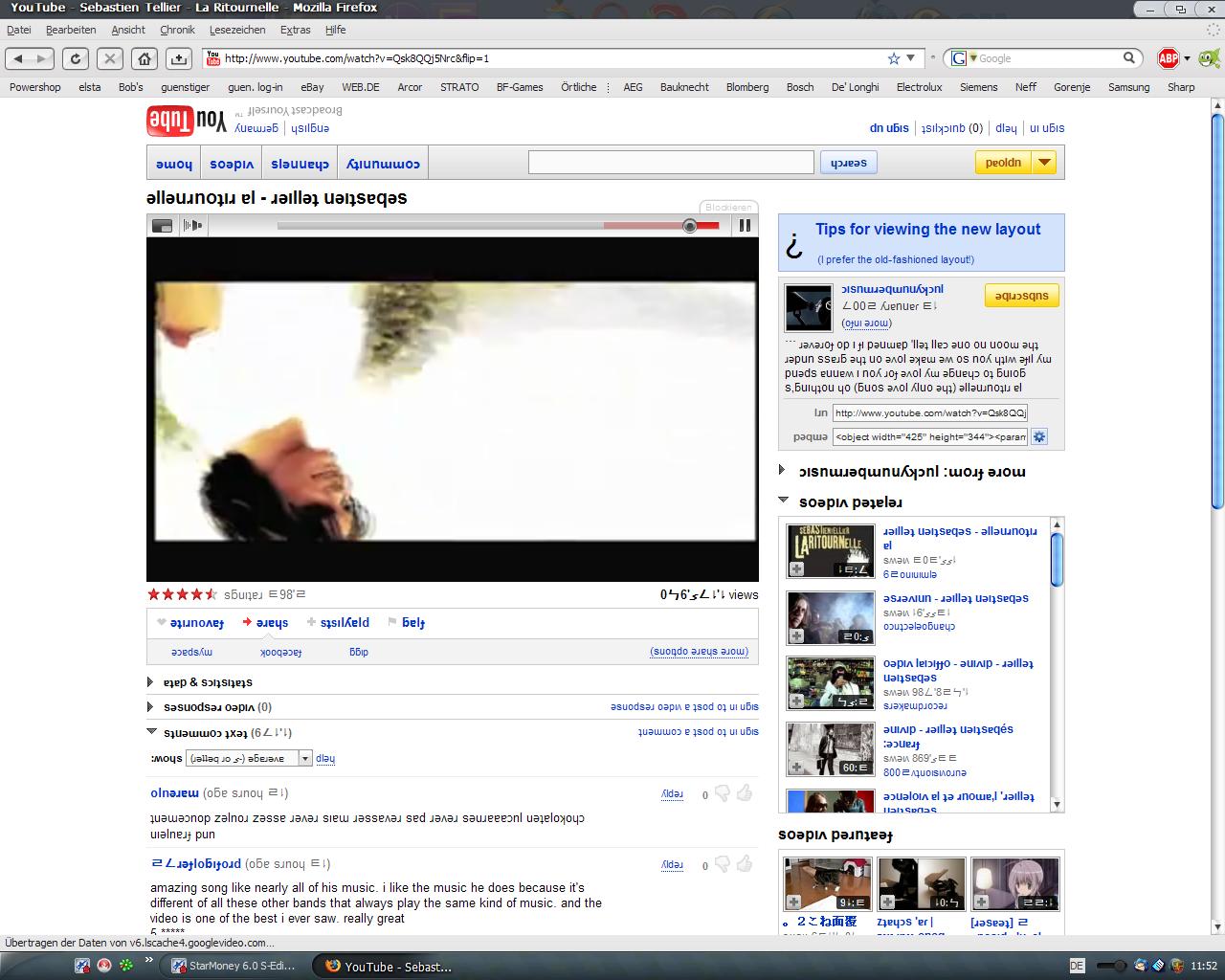Rate the video using the star rating
The image size is (1225, 980).
coord(183,594)
